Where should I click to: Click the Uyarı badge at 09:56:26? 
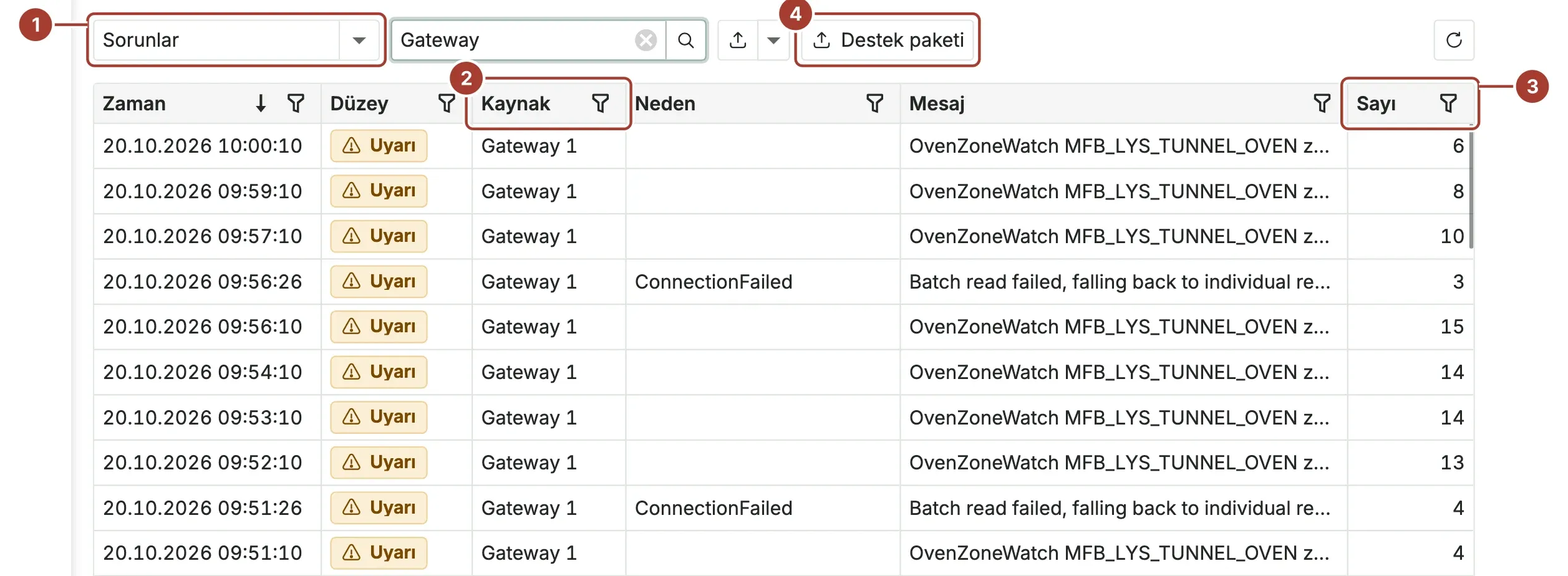[379, 282]
